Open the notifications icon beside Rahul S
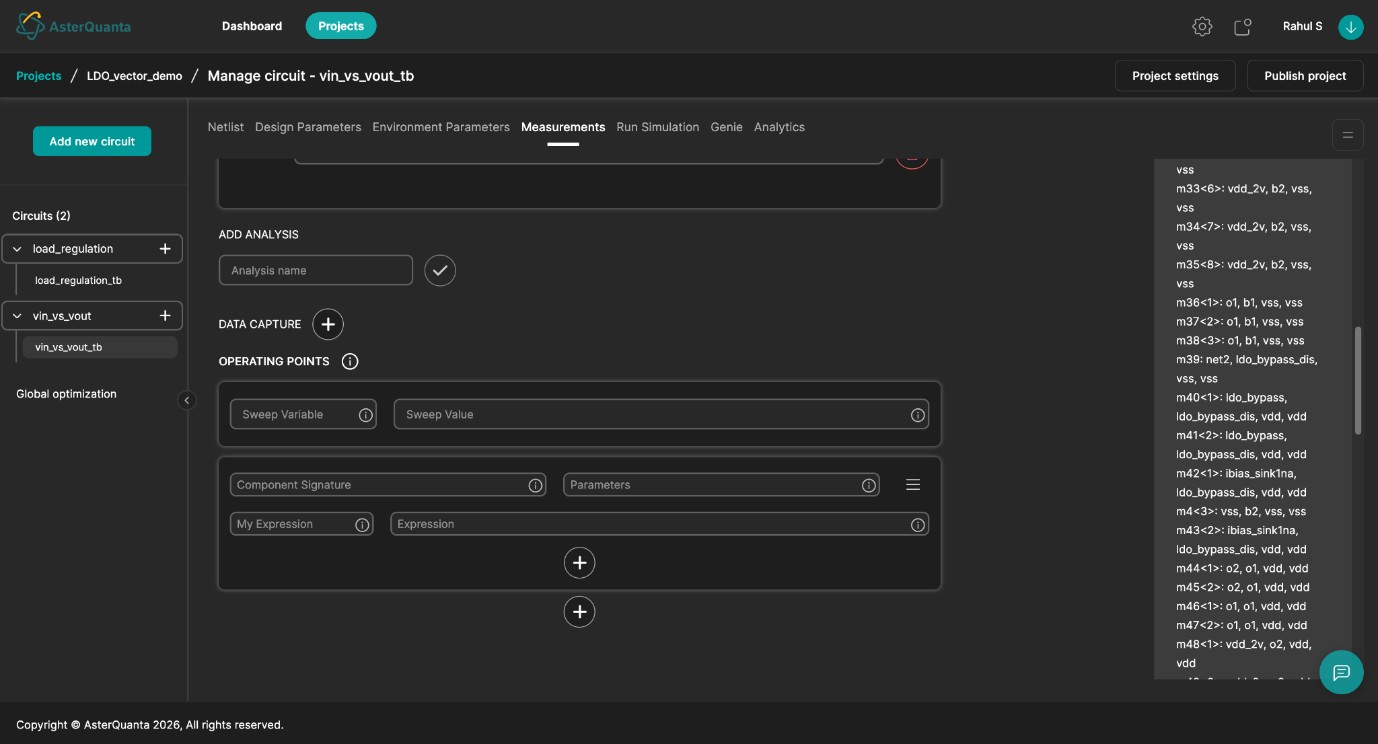 click(1243, 27)
